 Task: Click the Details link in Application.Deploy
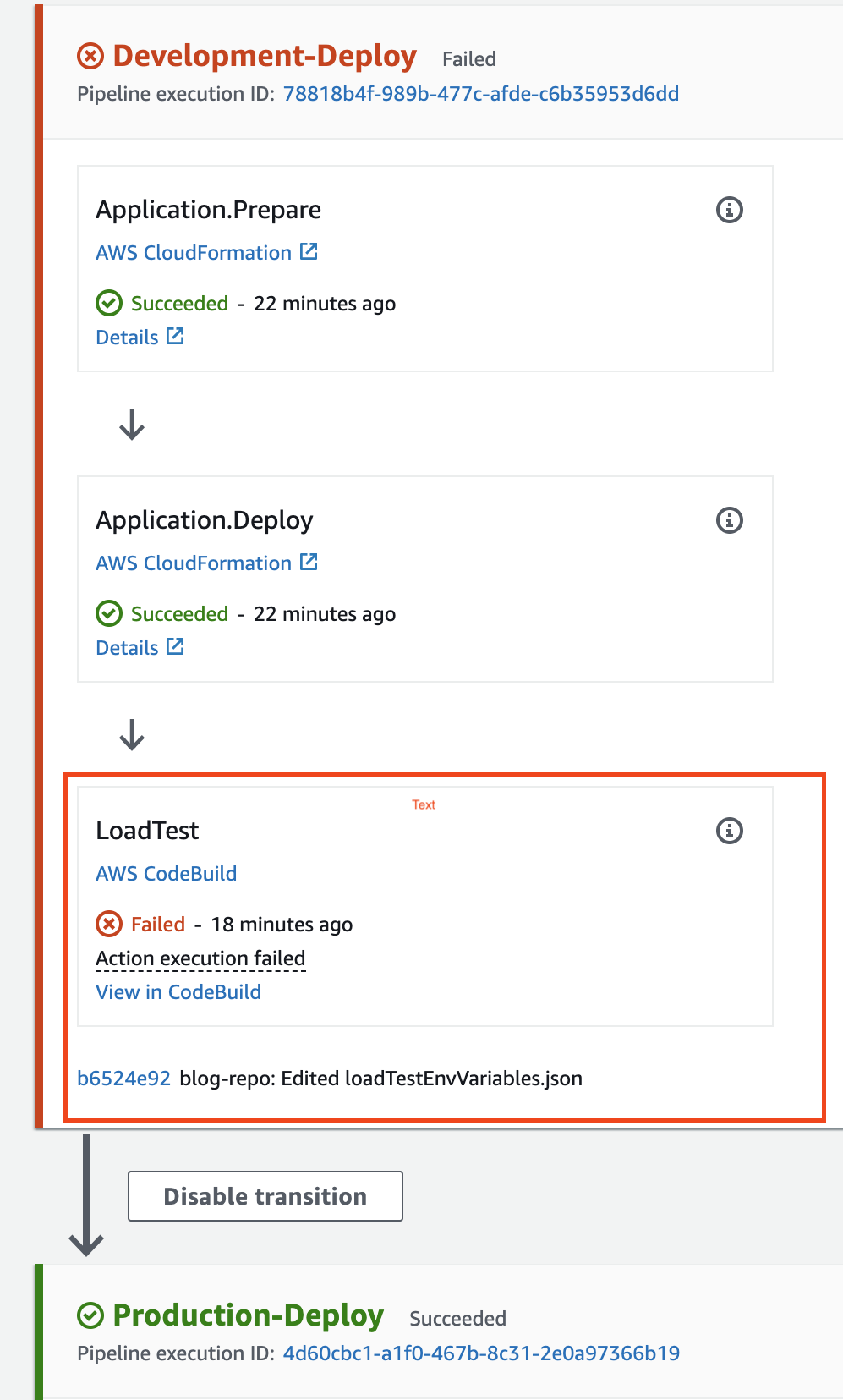click(127, 646)
